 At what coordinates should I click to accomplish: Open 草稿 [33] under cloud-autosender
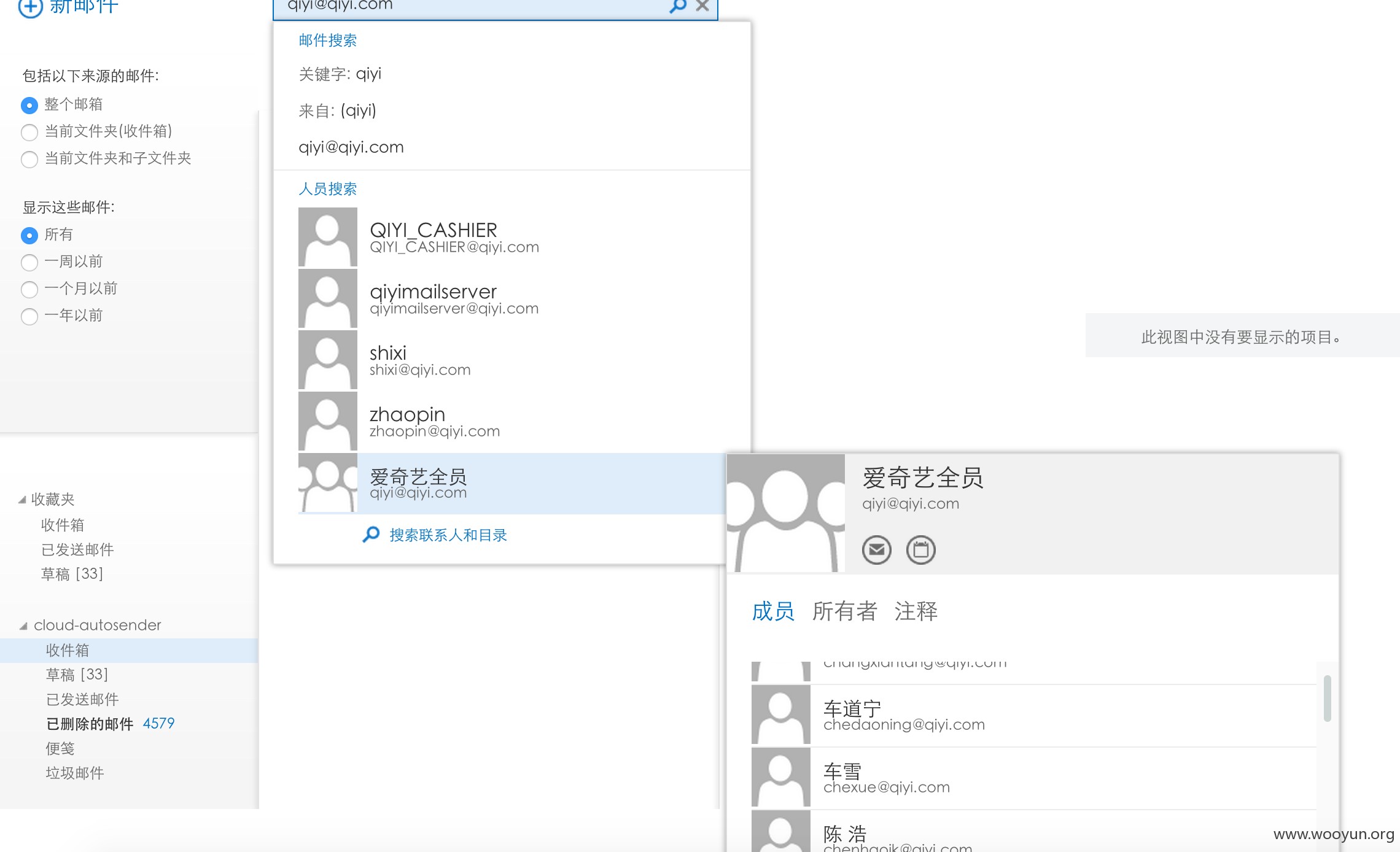pos(77,675)
